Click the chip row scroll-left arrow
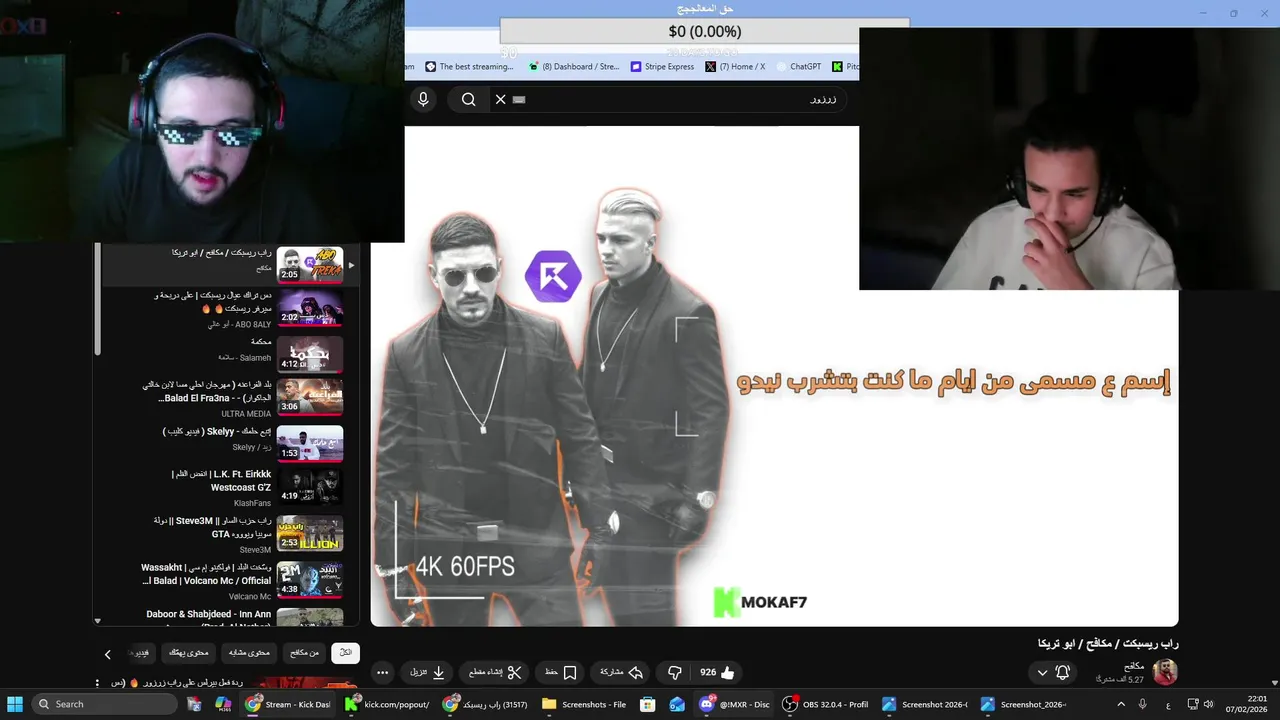Image resolution: width=1280 pixels, height=720 pixels. pyautogui.click(x=108, y=654)
